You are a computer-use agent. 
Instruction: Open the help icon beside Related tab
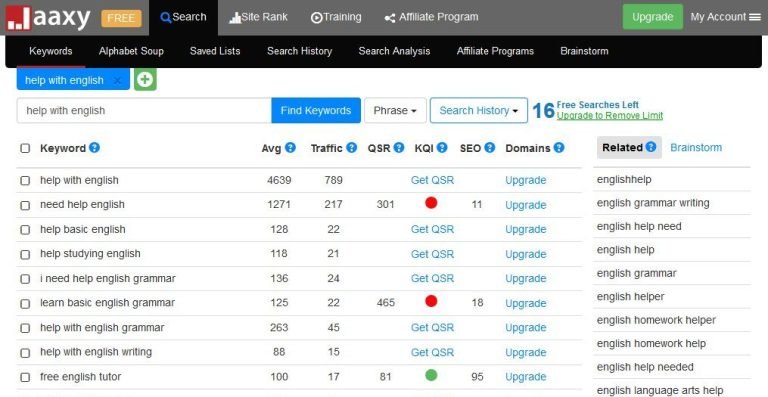(x=651, y=146)
